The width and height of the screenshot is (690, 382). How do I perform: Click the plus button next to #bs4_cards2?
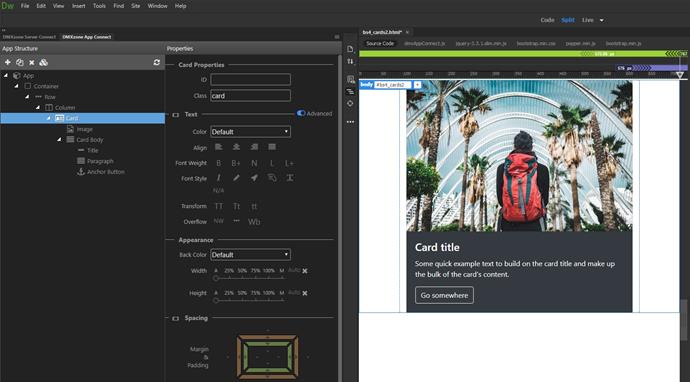tap(417, 84)
